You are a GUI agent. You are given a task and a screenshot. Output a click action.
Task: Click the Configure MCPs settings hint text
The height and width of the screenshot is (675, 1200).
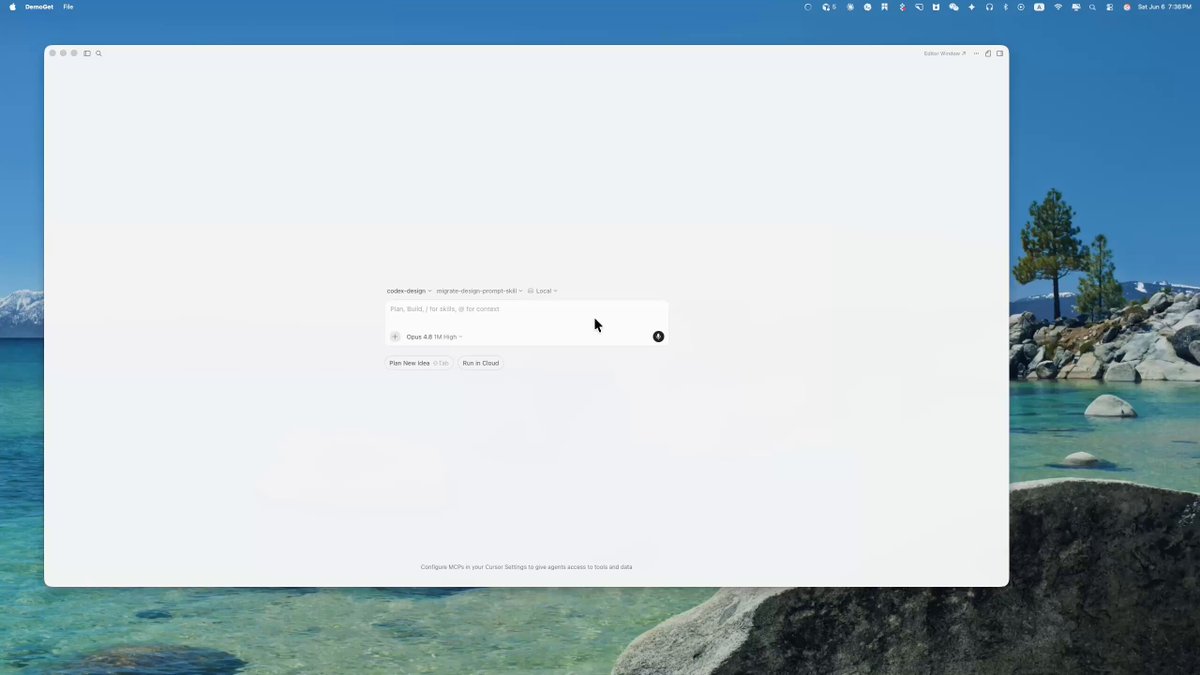point(526,567)
